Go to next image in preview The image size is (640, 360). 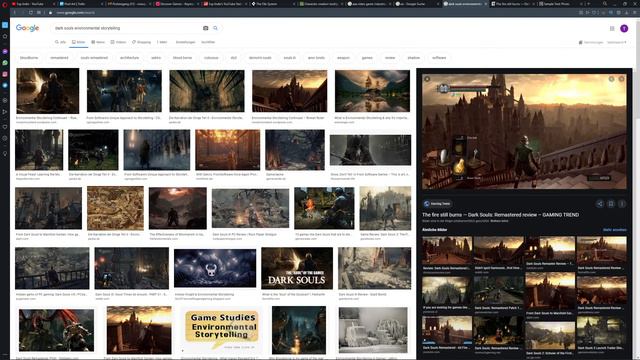coord(621,79)
